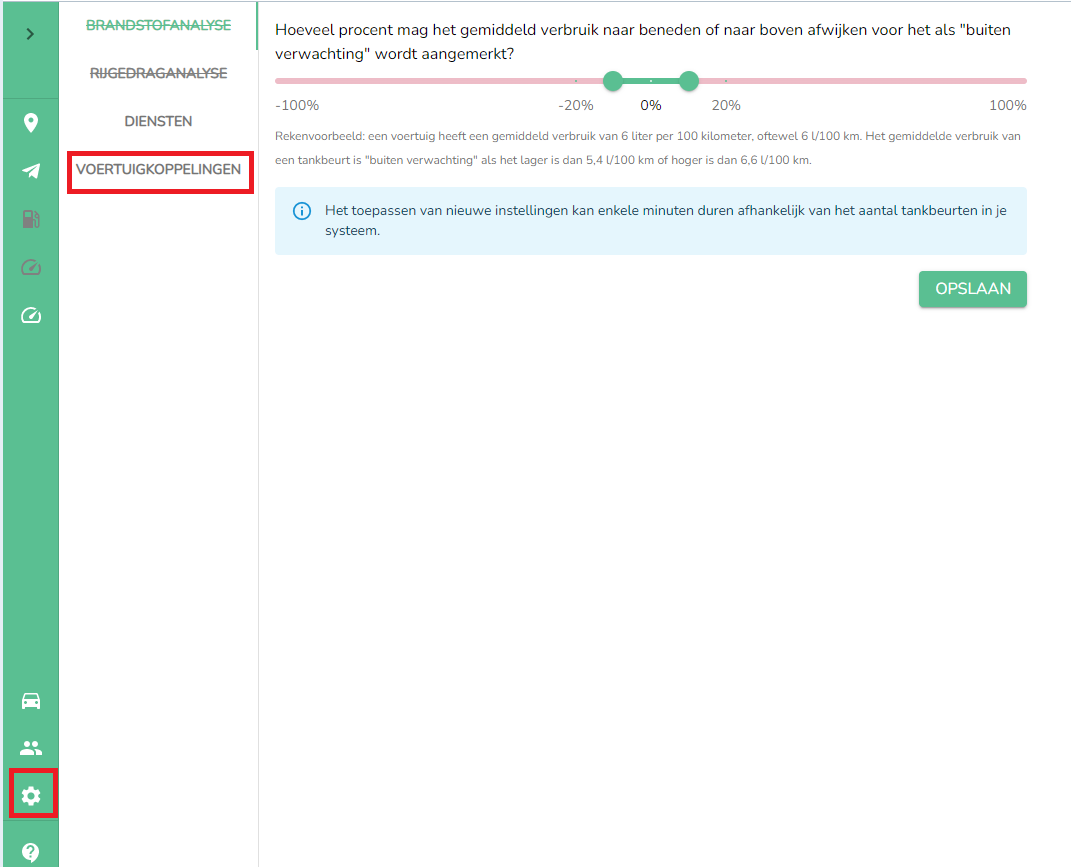Click the 'Hoeveel procent' question heading
The width and height of the screenshot is (1071, 867).
643,42
